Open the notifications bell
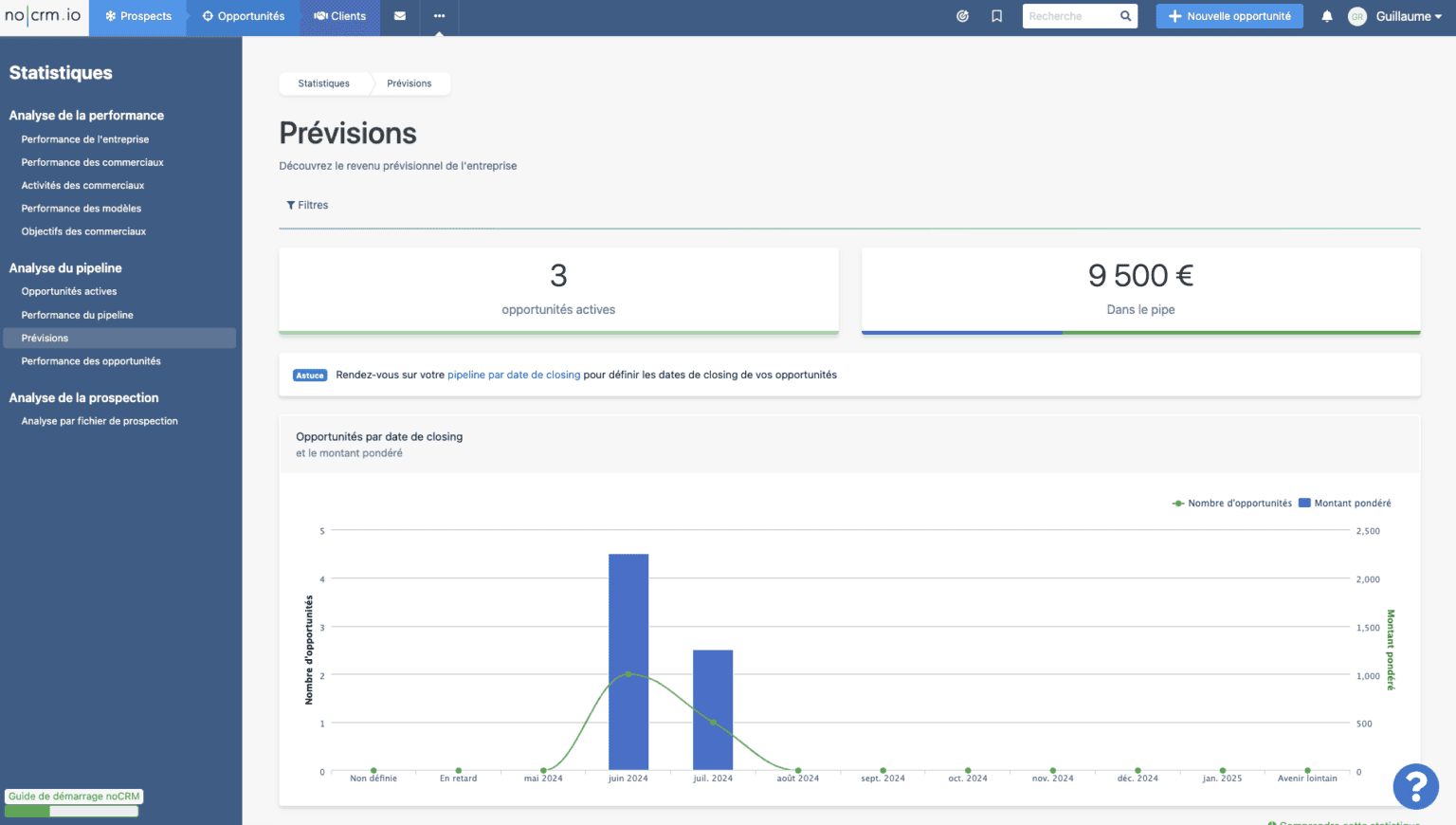This screenshot has width=1456, height=825. pyautogui.click(x=1327, y=16)
